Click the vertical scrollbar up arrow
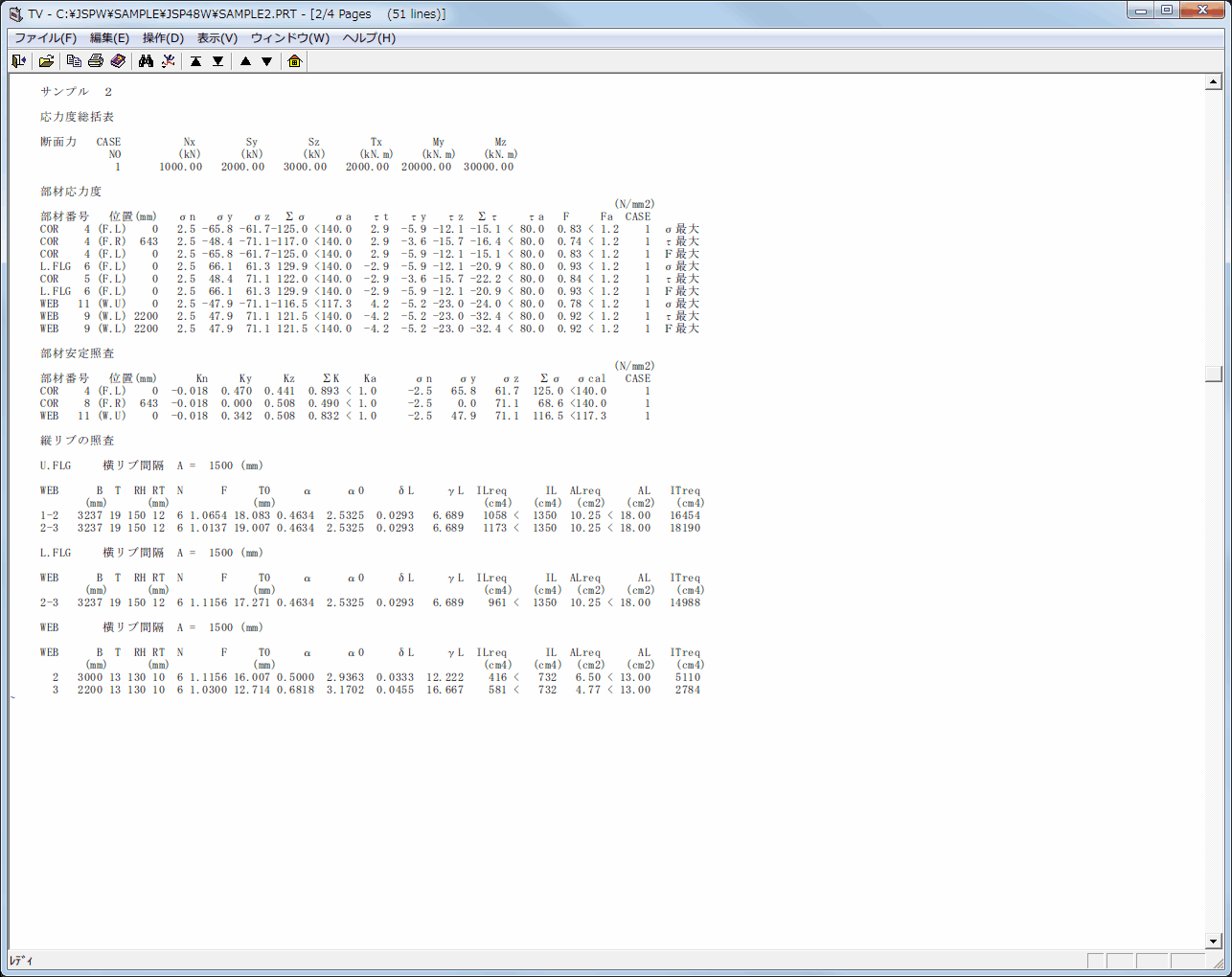This screenshot has width=1232, height=977. pyautogui.click(x=1214, y=83)
